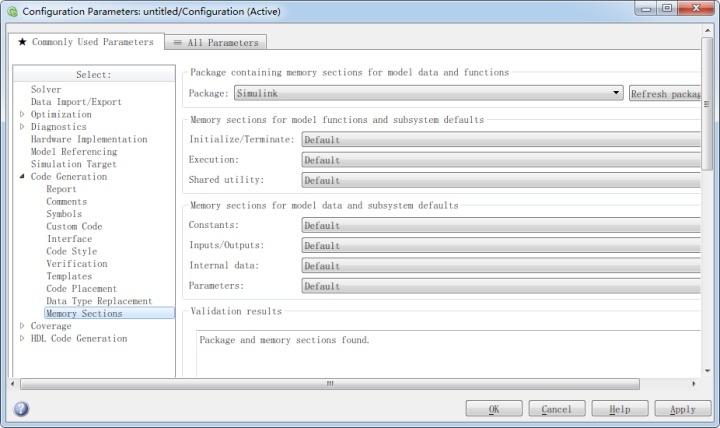Viewport: 720px width, 428px height.
Task: Open the Templates pane
Action: point(69,276)
